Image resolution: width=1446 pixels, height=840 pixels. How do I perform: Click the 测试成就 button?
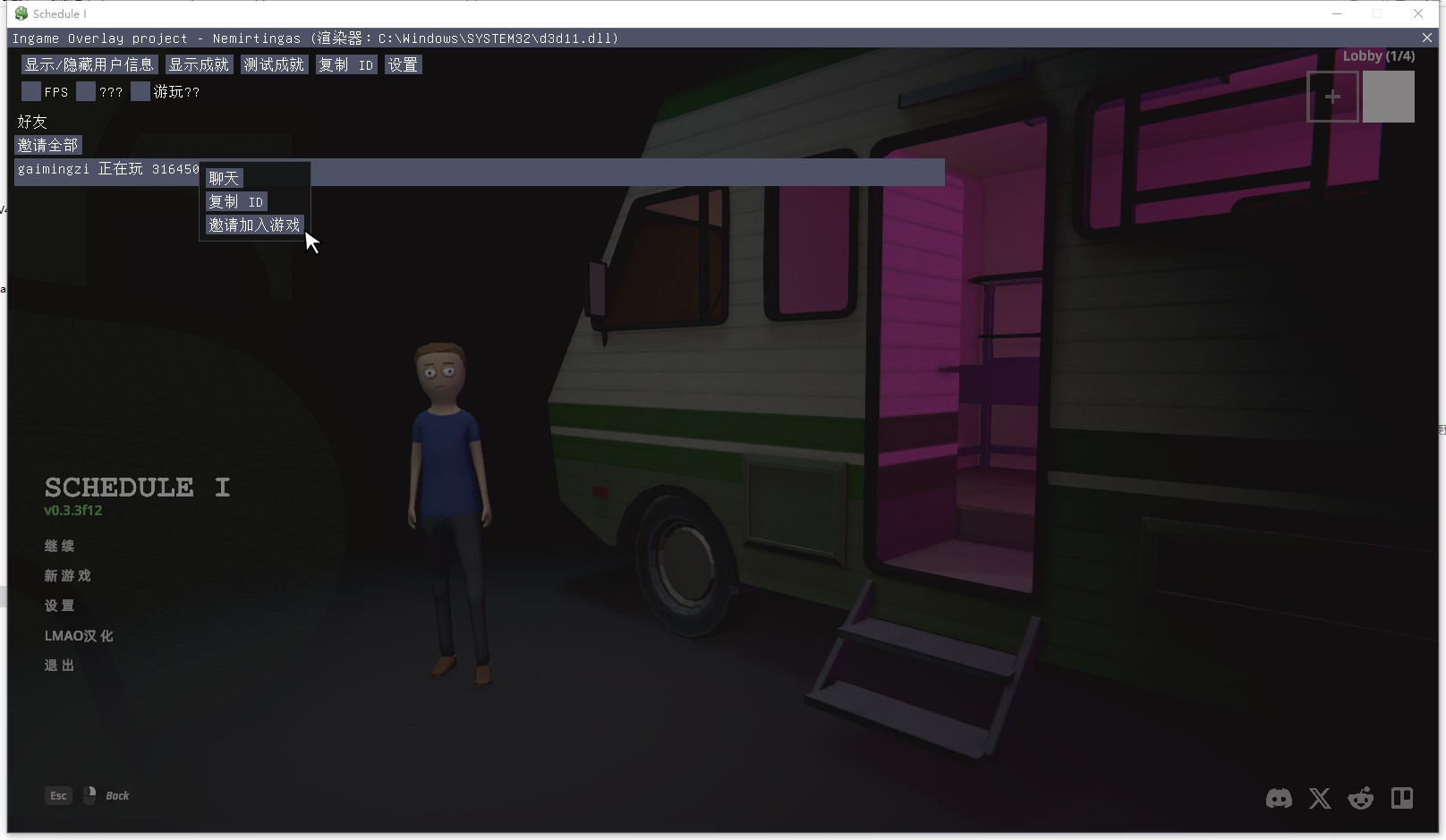point(274,64)
